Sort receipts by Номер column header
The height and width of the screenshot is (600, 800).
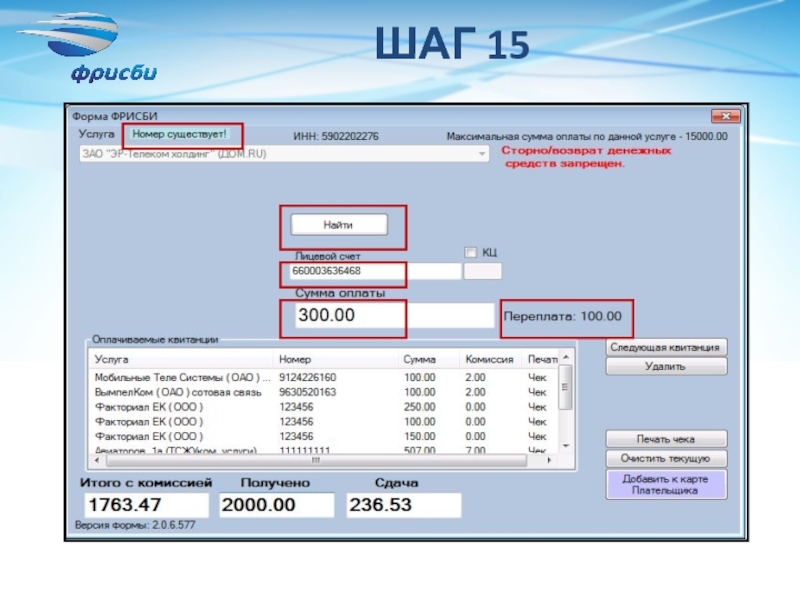pyautogui.click(x=336, y=359)
